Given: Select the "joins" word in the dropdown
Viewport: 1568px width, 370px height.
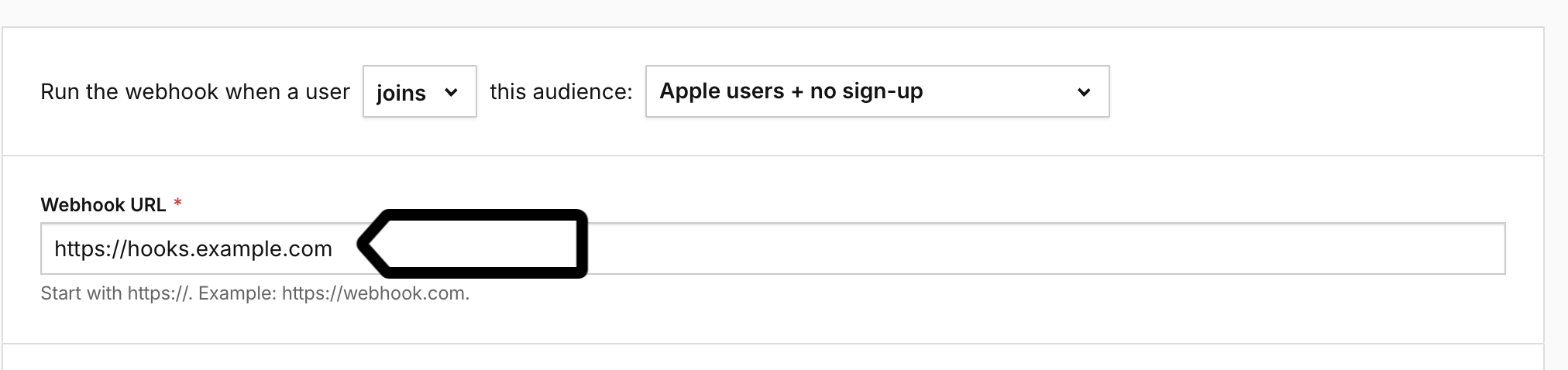Looking at the screenshot, I should click(401, 93).
